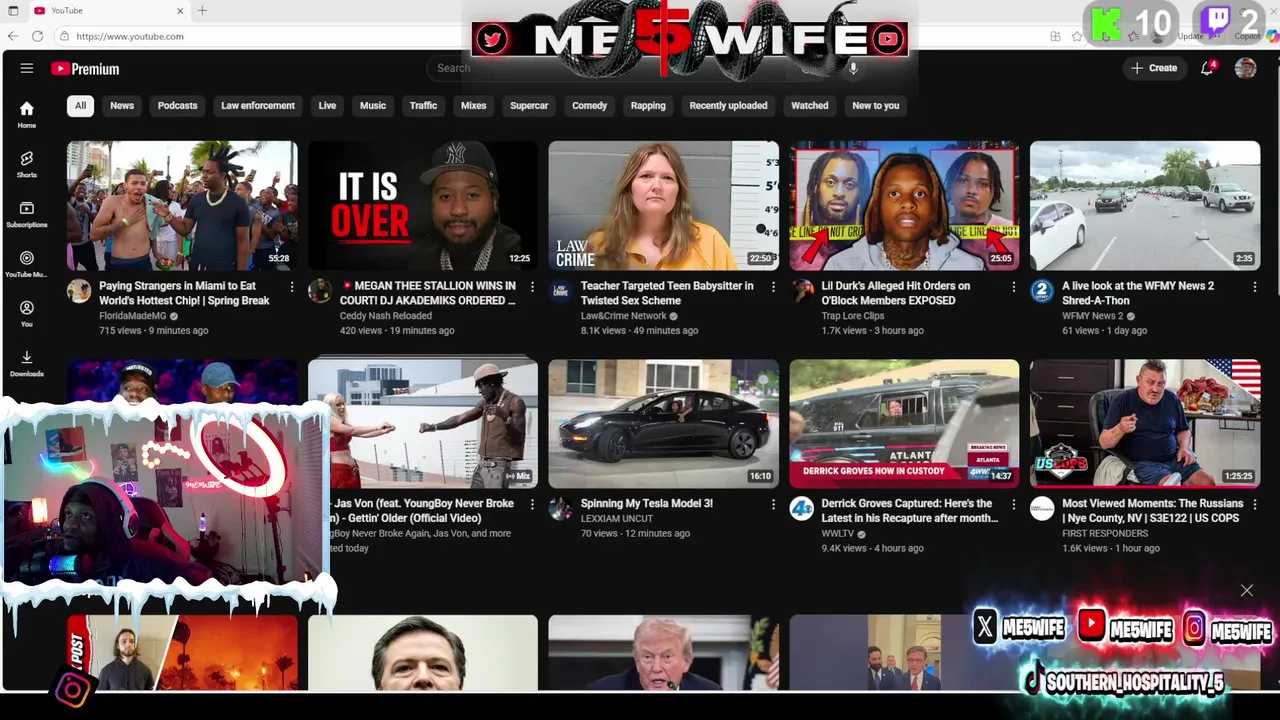Viewport: 1280px width, 720px height.
Task: Click the YouTube Premium logo
Action: 85,69
